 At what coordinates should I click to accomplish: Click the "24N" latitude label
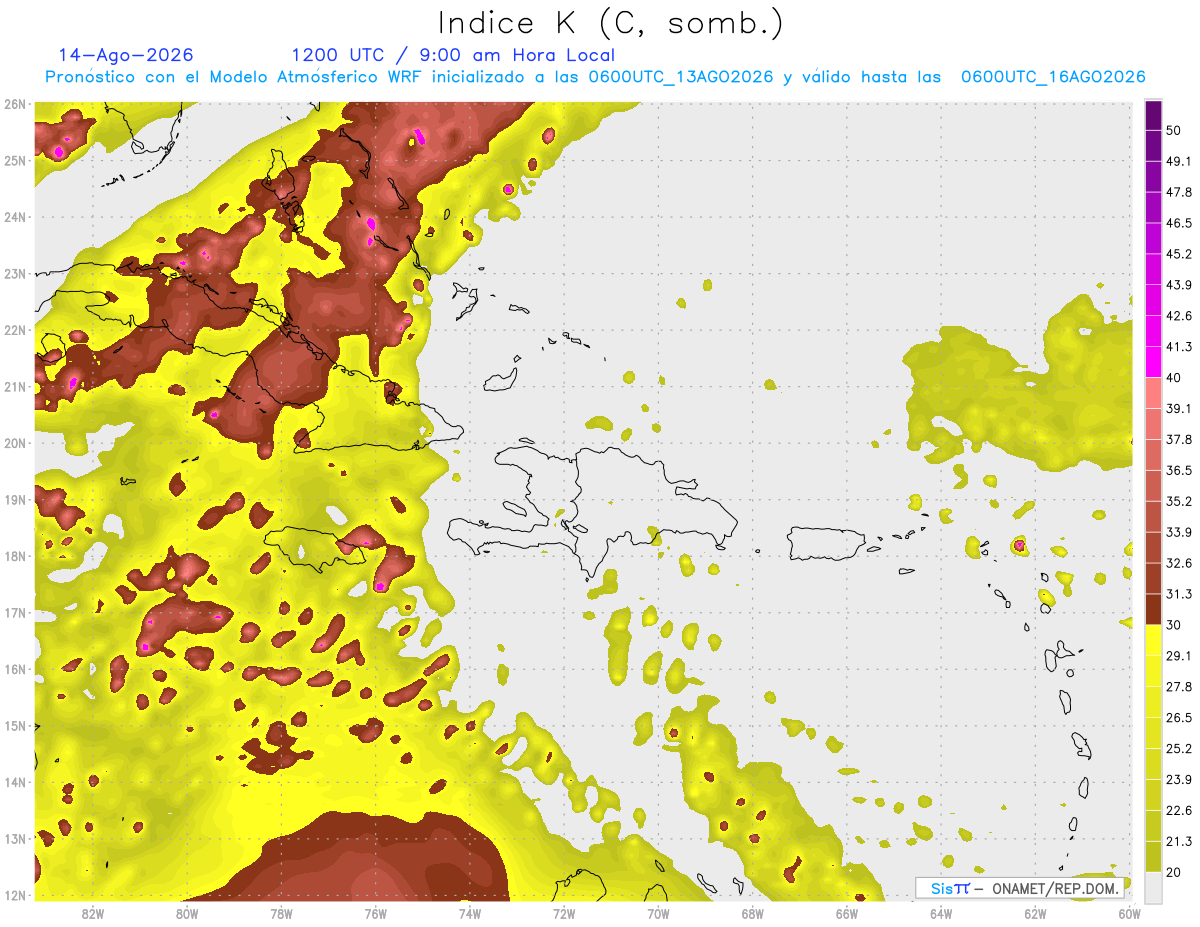click(x=15, y=217)
